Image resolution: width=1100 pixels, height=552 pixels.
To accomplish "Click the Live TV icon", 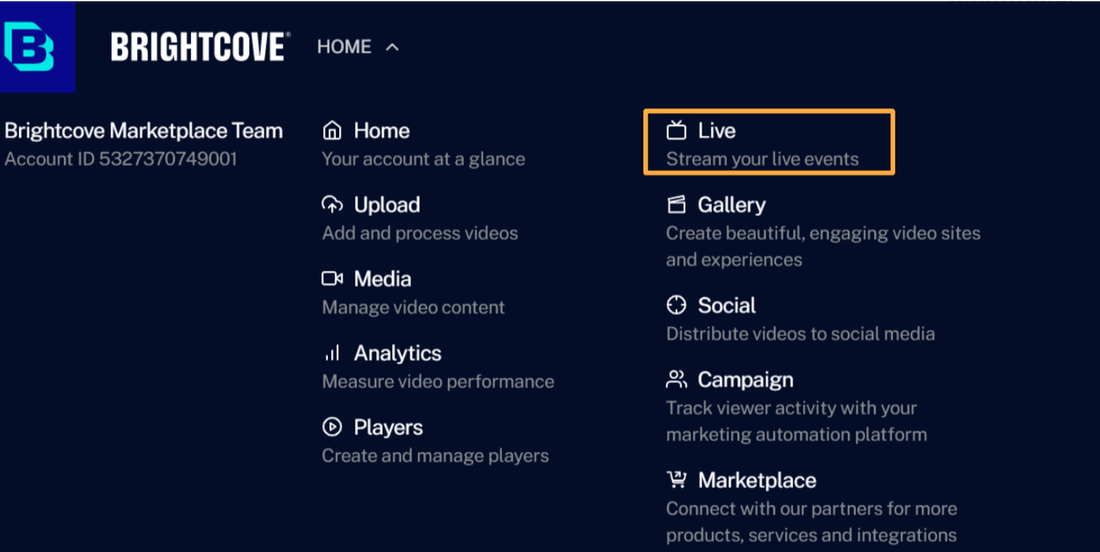I will point(677,131).
